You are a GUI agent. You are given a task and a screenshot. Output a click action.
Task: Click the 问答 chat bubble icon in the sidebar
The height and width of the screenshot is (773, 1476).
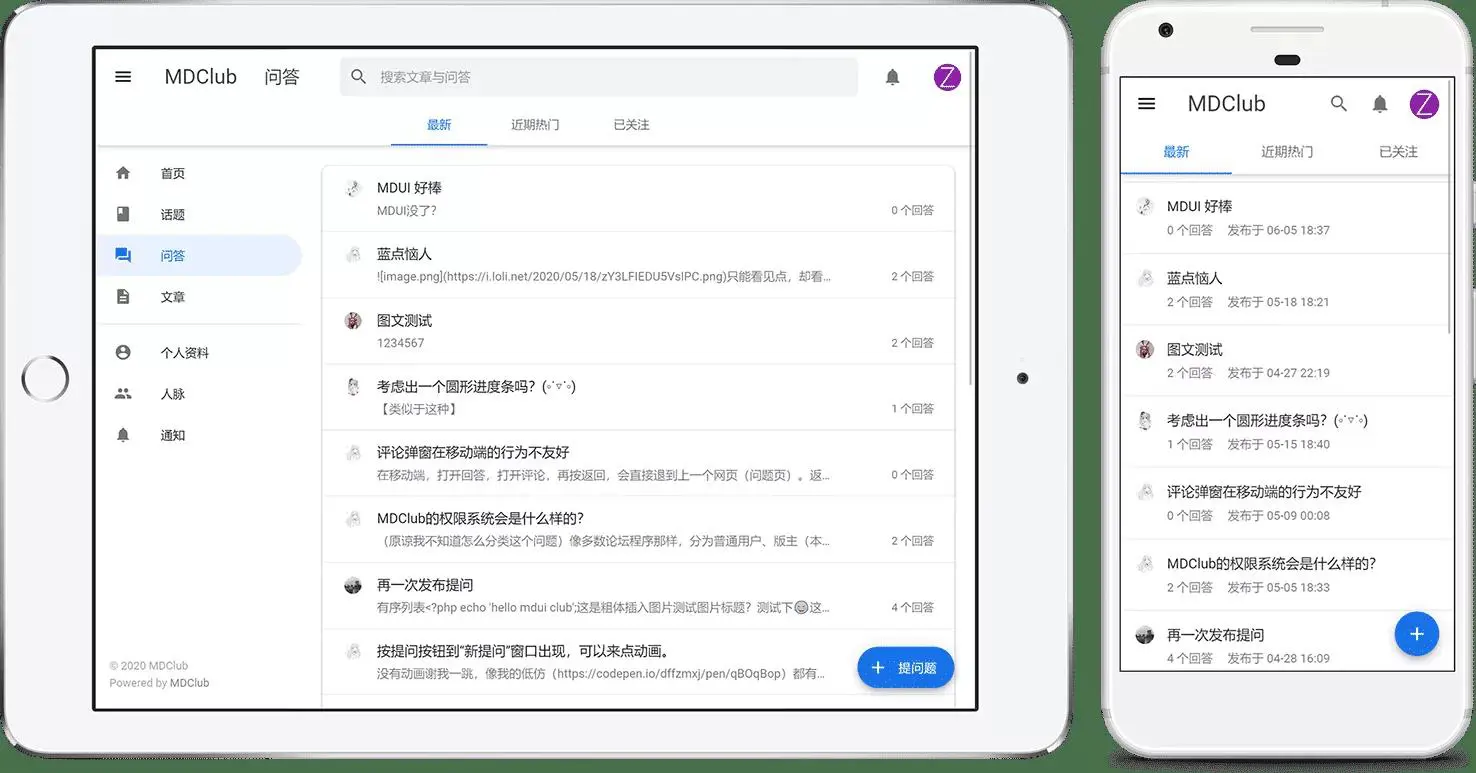click(x=122, y=255)
